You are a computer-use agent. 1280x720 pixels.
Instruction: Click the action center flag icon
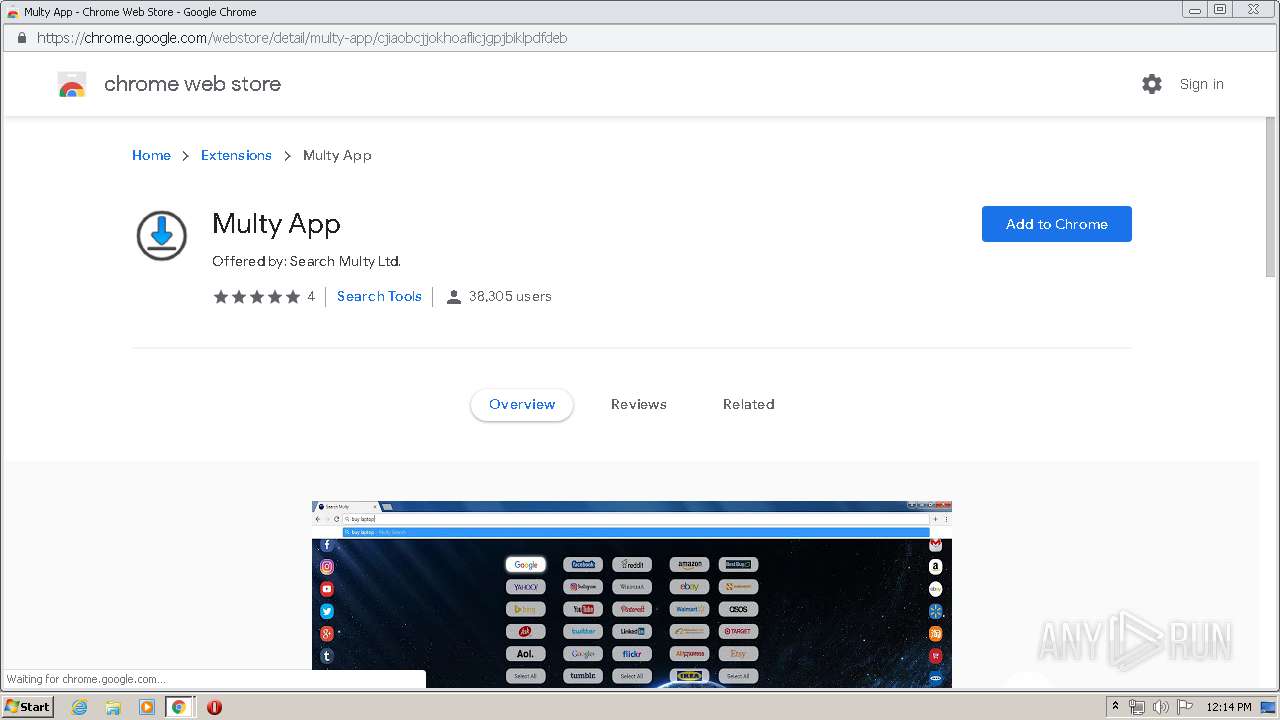click(x=1185, y=707)
